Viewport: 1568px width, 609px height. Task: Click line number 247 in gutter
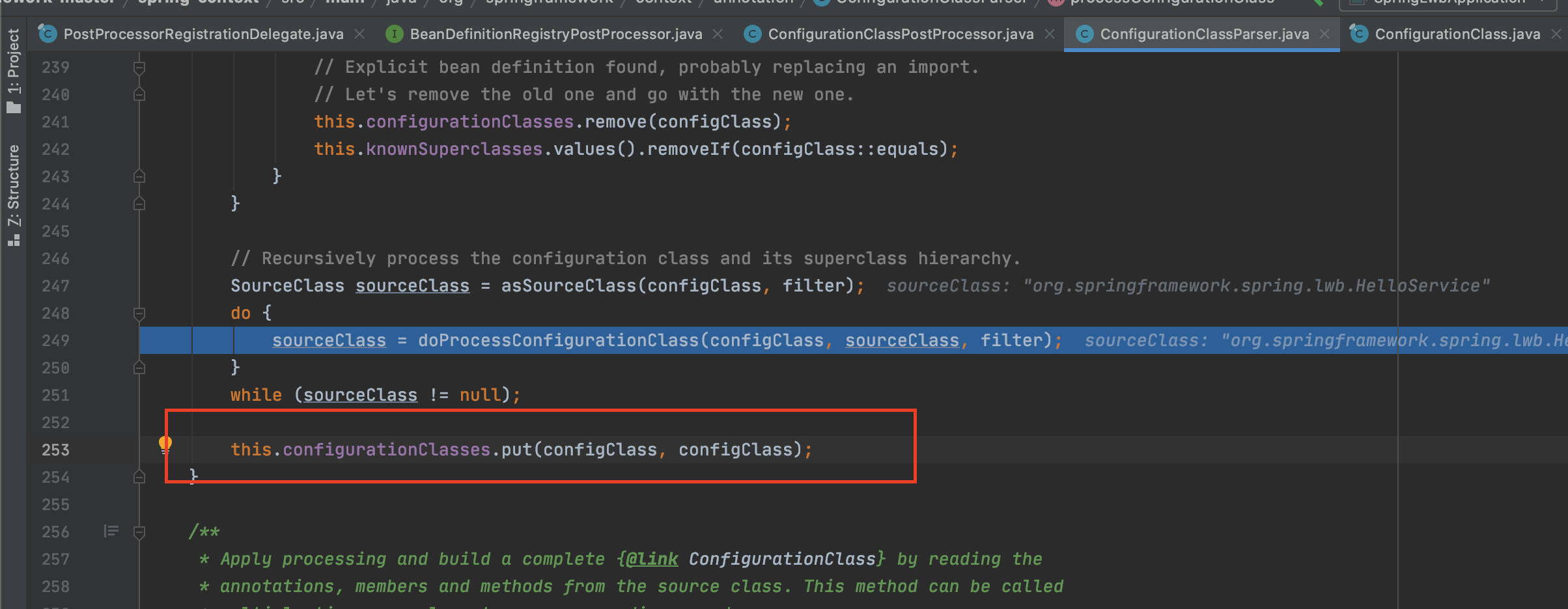[x=55, y=286]
